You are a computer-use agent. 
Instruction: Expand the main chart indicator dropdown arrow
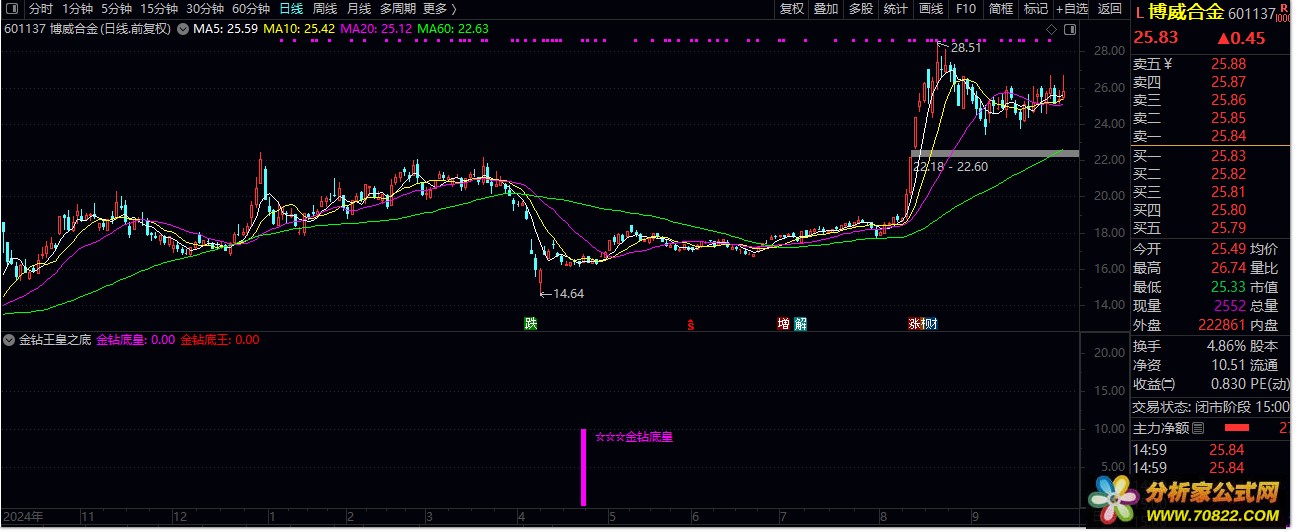click(x=183, y=29)
